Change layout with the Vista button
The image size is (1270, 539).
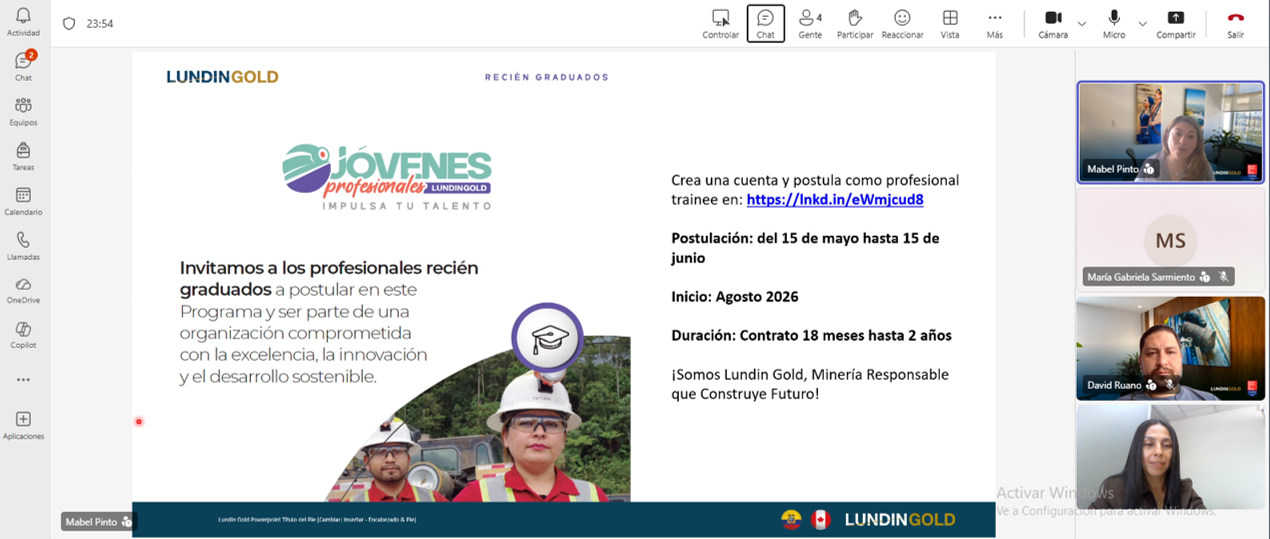click(x=950, y=24)
